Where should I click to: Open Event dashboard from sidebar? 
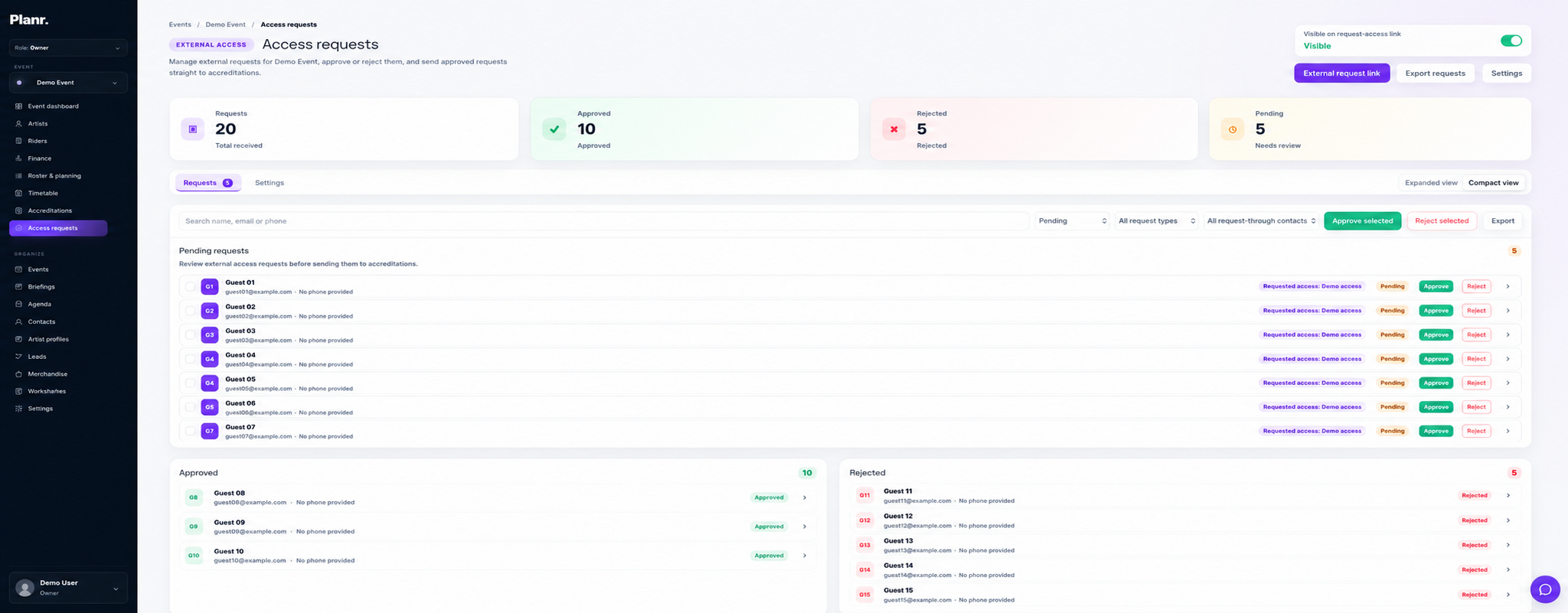[53, 106]
